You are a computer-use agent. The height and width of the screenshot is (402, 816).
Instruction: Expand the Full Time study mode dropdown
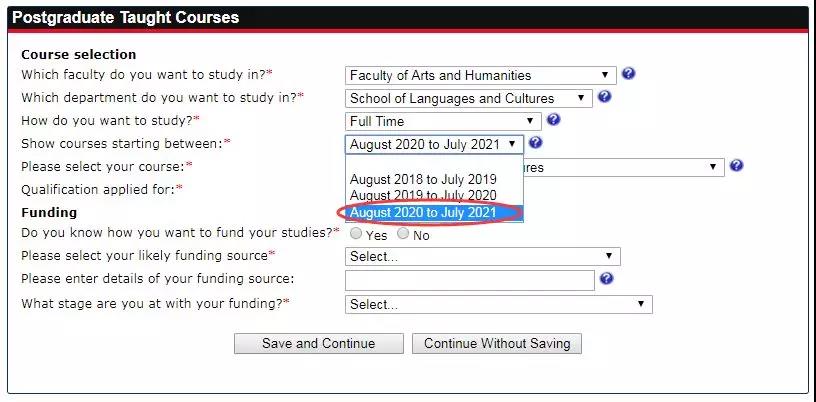[x=443, y=121]
